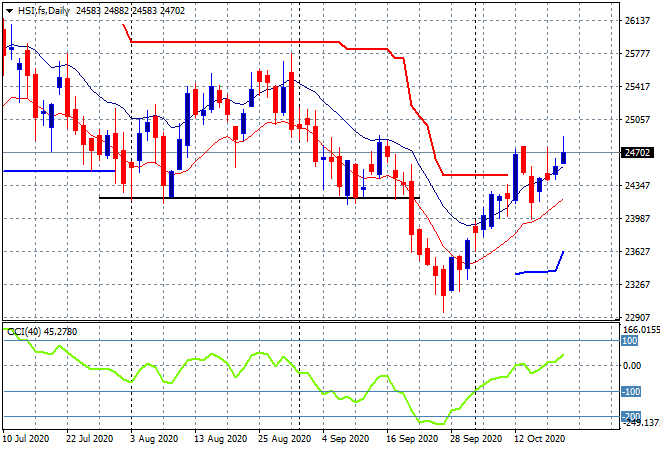Image resolution: width=660 pixels, height=450 pixels.
Task: Click the 10 Jul 2020 date label
Action: (x=25, y=439)
